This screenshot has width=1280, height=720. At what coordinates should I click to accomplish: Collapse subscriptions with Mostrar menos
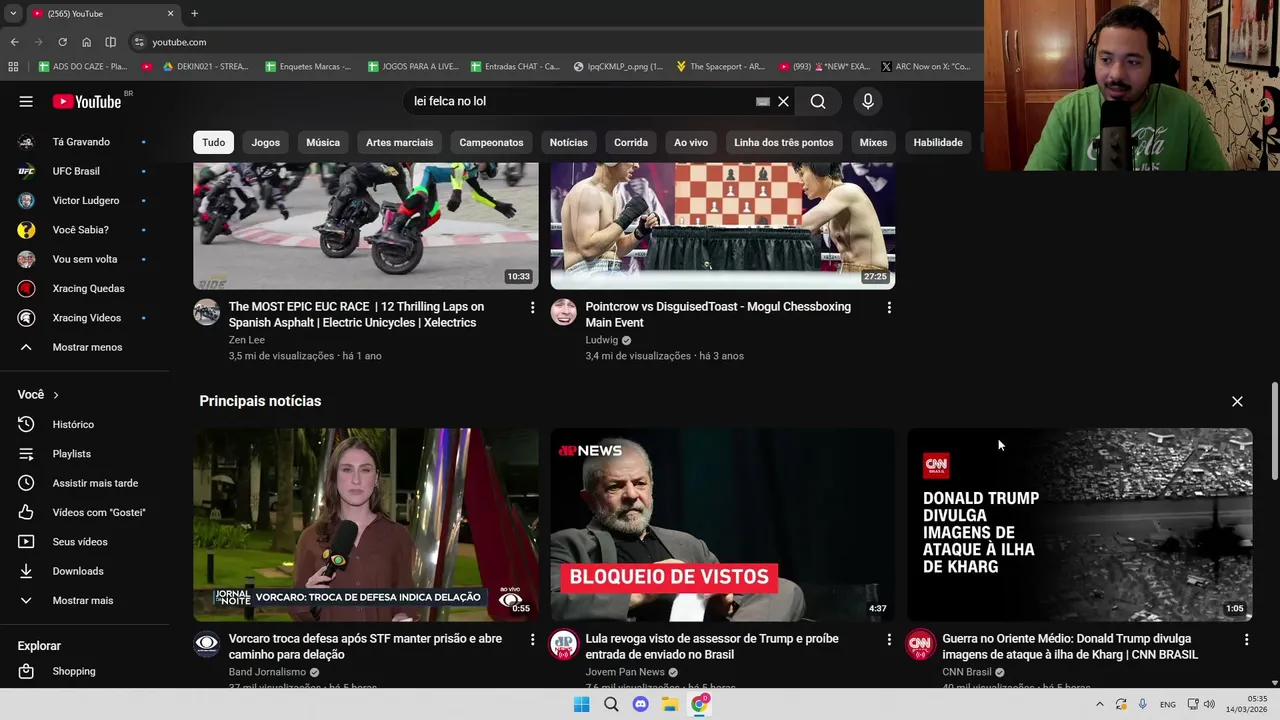[85, 347]
